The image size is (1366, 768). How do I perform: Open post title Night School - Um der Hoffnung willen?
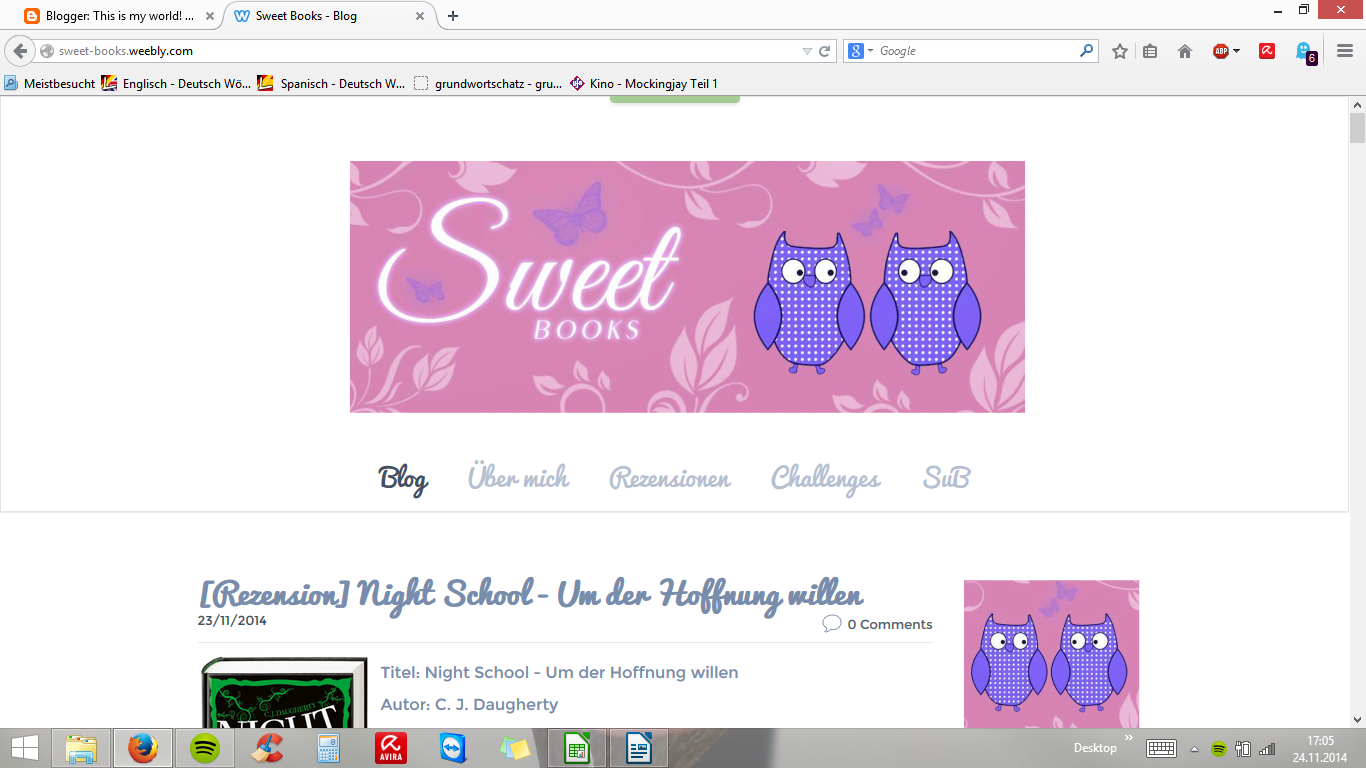pyautogui.click(x=530, y=594)
